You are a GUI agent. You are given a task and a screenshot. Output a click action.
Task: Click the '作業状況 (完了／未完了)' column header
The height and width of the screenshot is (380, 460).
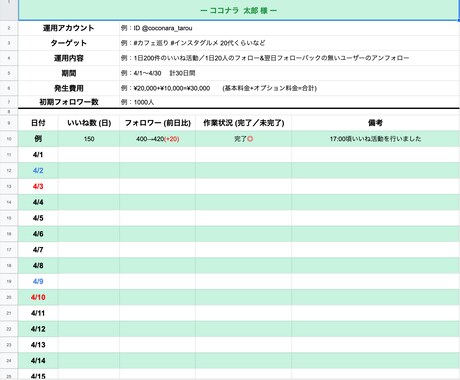243,123
